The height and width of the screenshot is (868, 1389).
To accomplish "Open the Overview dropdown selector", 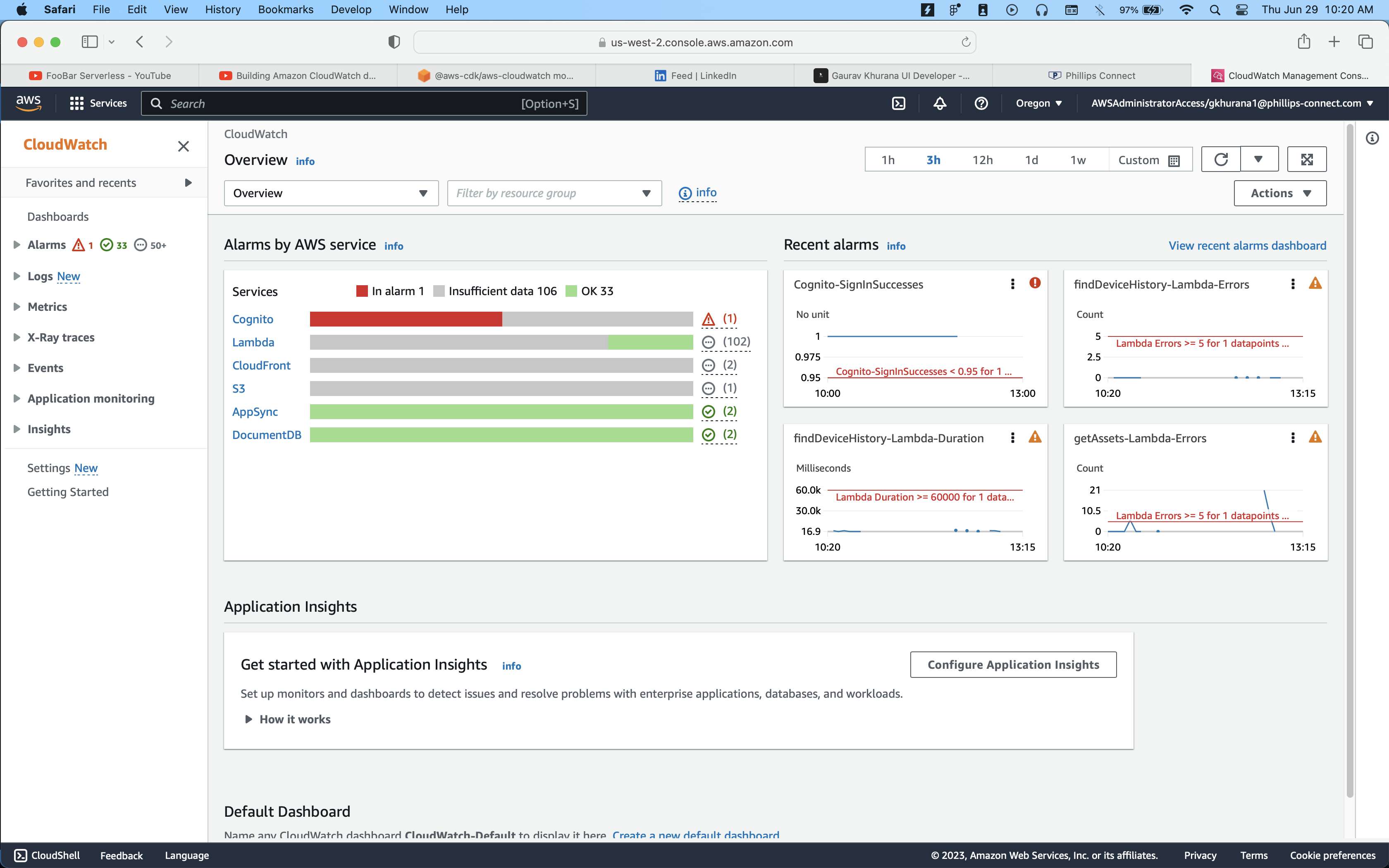I will 331,193.
